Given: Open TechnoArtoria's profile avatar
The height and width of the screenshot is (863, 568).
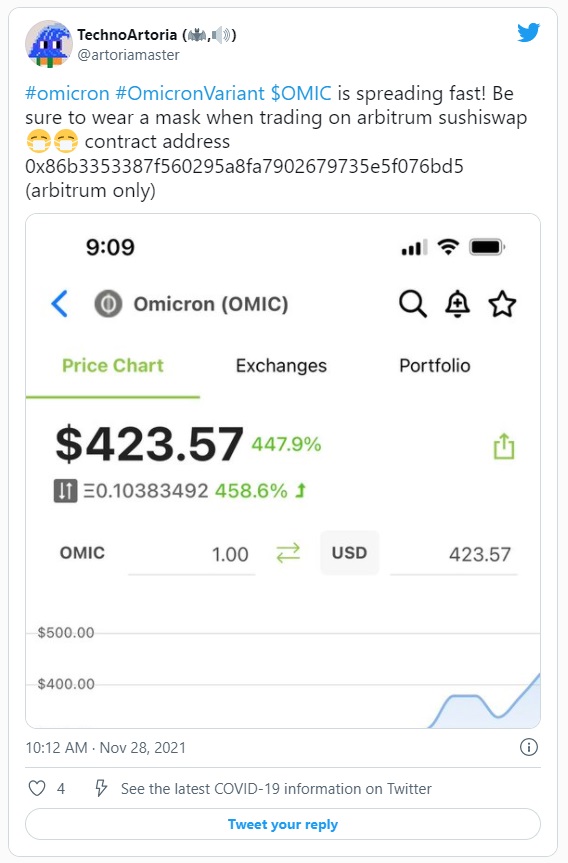Looking at the screenshot, I should (49, 43).
